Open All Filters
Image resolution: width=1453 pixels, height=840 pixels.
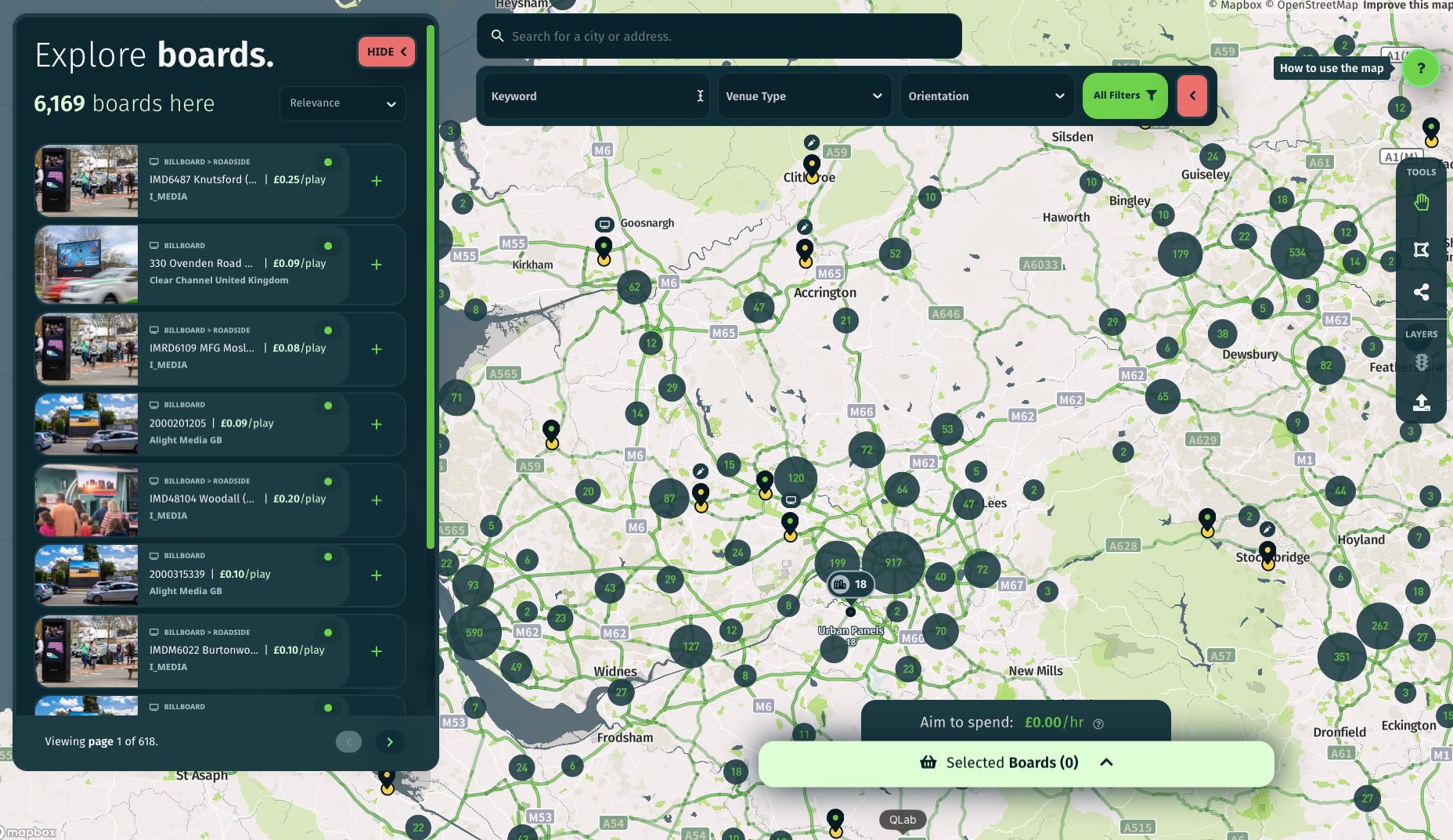tap(1125, 96)
